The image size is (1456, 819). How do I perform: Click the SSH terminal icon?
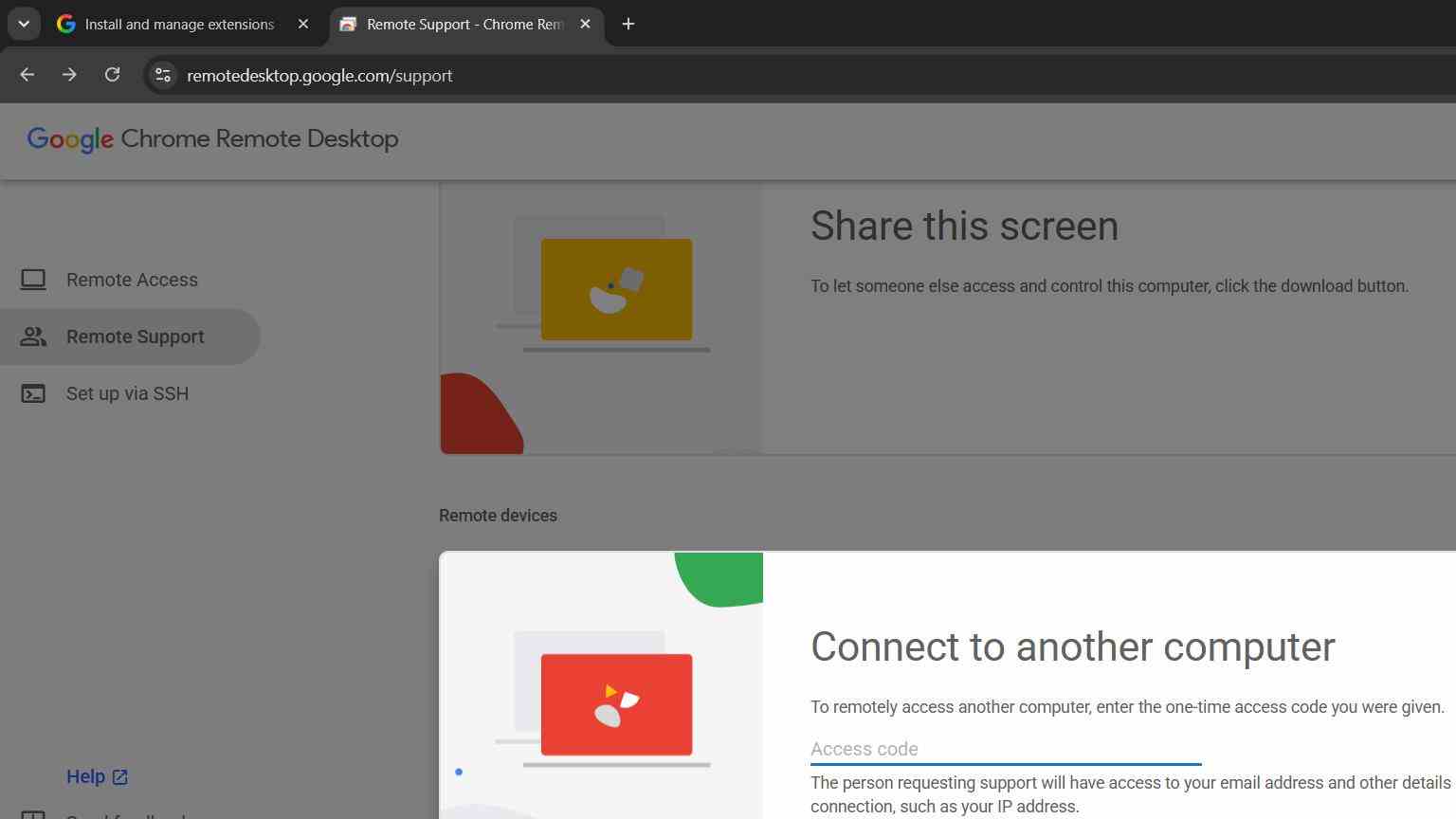[33, 393]
